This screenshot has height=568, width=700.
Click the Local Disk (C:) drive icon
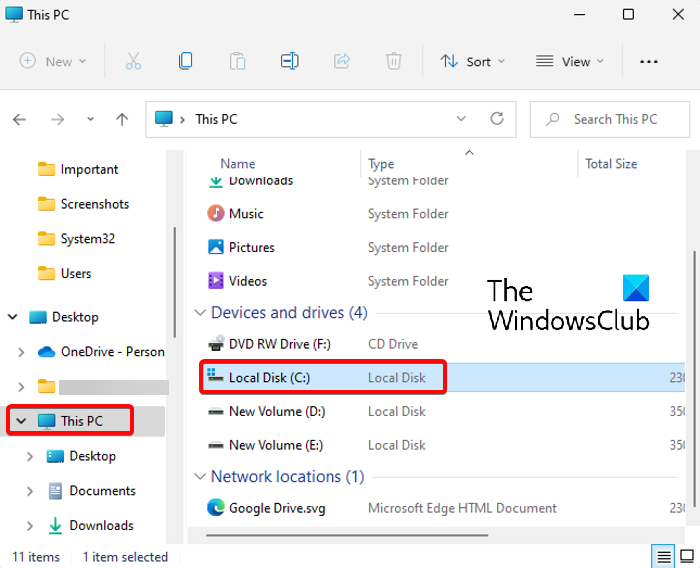pyautogui.click(x=215, y=376)
